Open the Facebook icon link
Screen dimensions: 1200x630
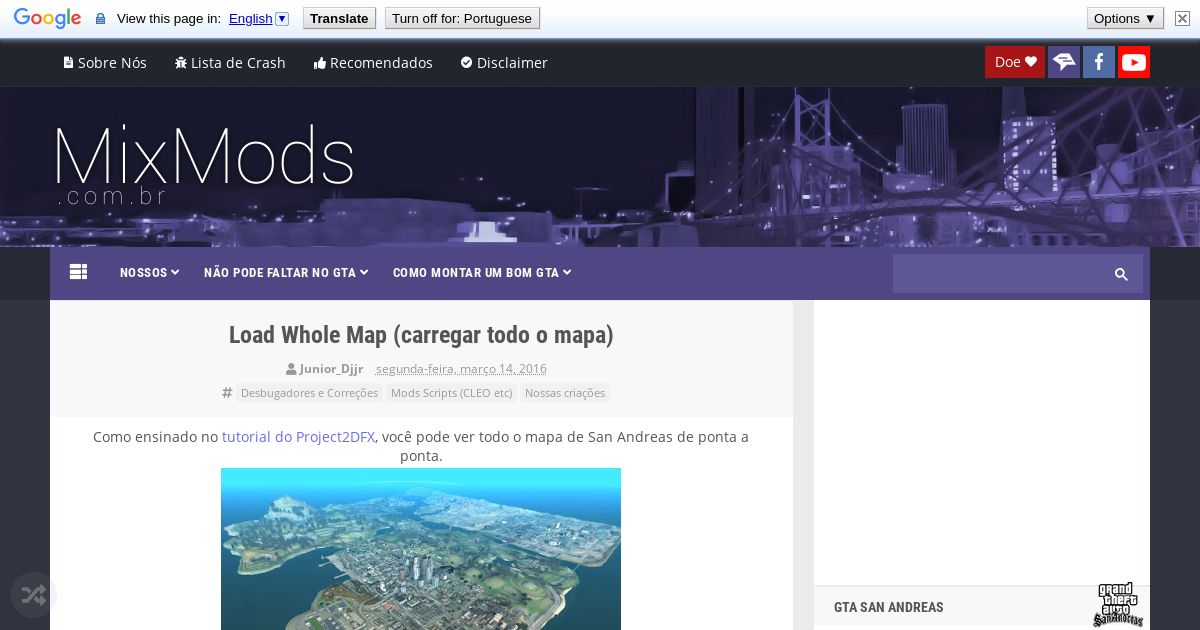(1098, 62)
